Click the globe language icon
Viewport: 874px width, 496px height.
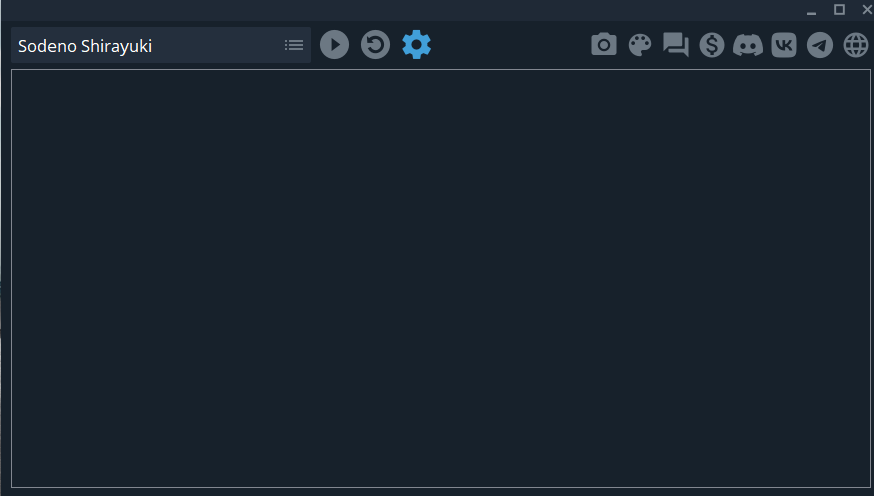click(x=856, y=45)
